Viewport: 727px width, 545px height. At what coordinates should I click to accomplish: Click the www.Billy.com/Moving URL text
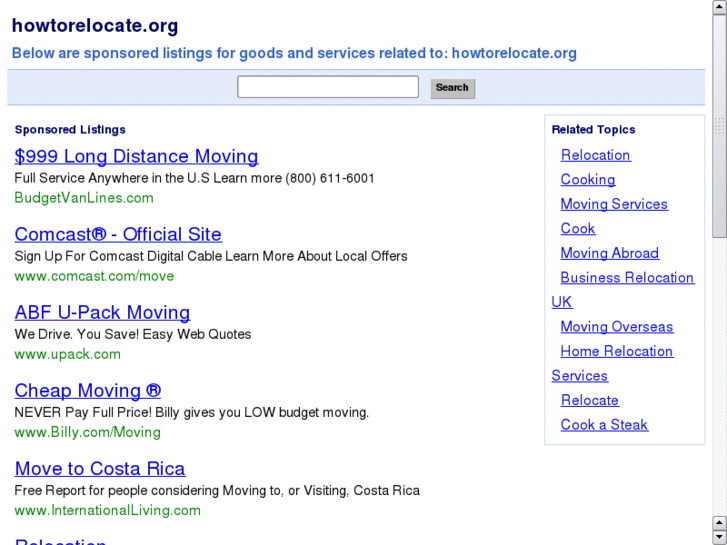[x=88, y=432]
